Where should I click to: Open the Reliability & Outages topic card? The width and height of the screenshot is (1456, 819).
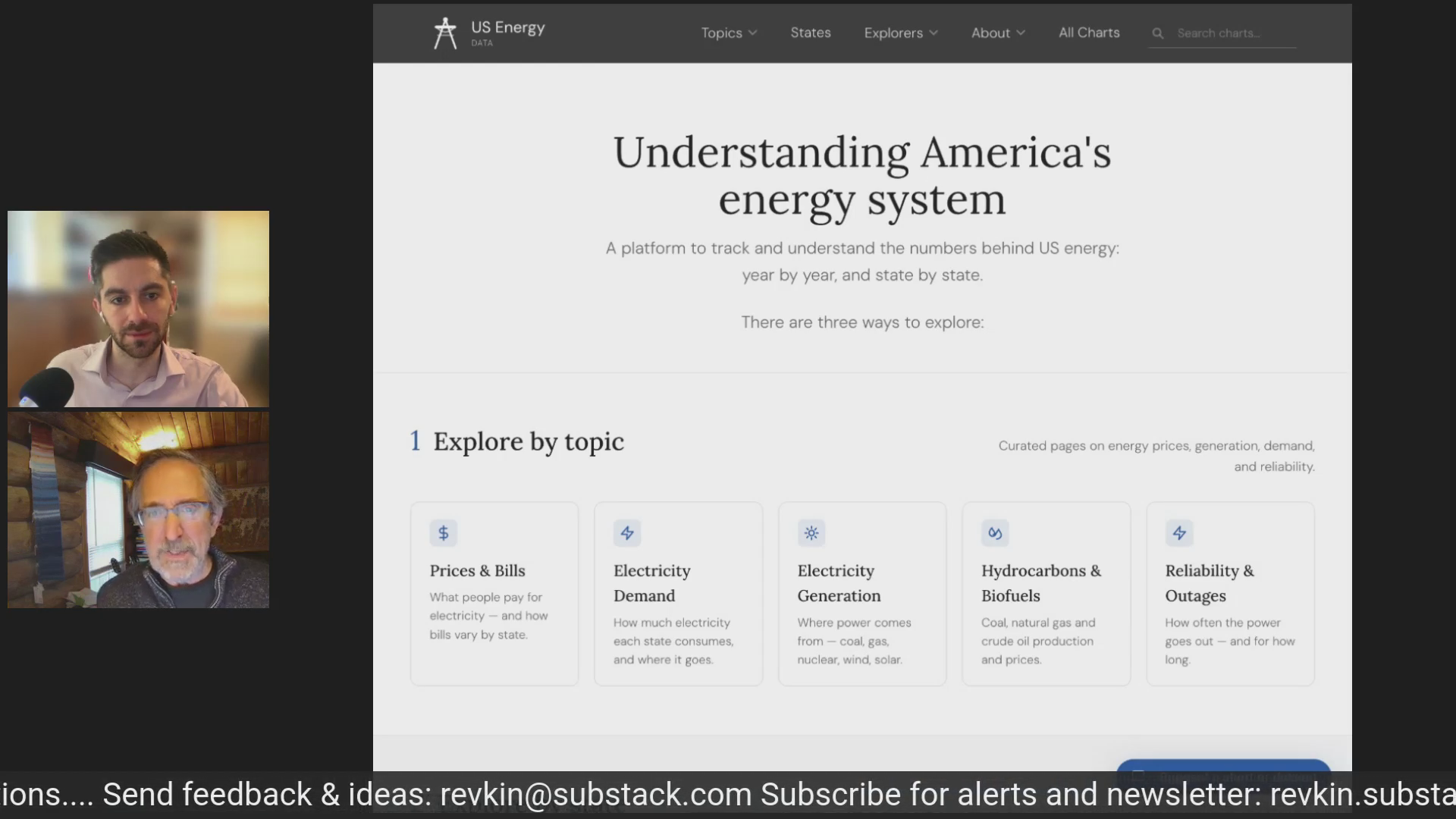[1230, 594]
